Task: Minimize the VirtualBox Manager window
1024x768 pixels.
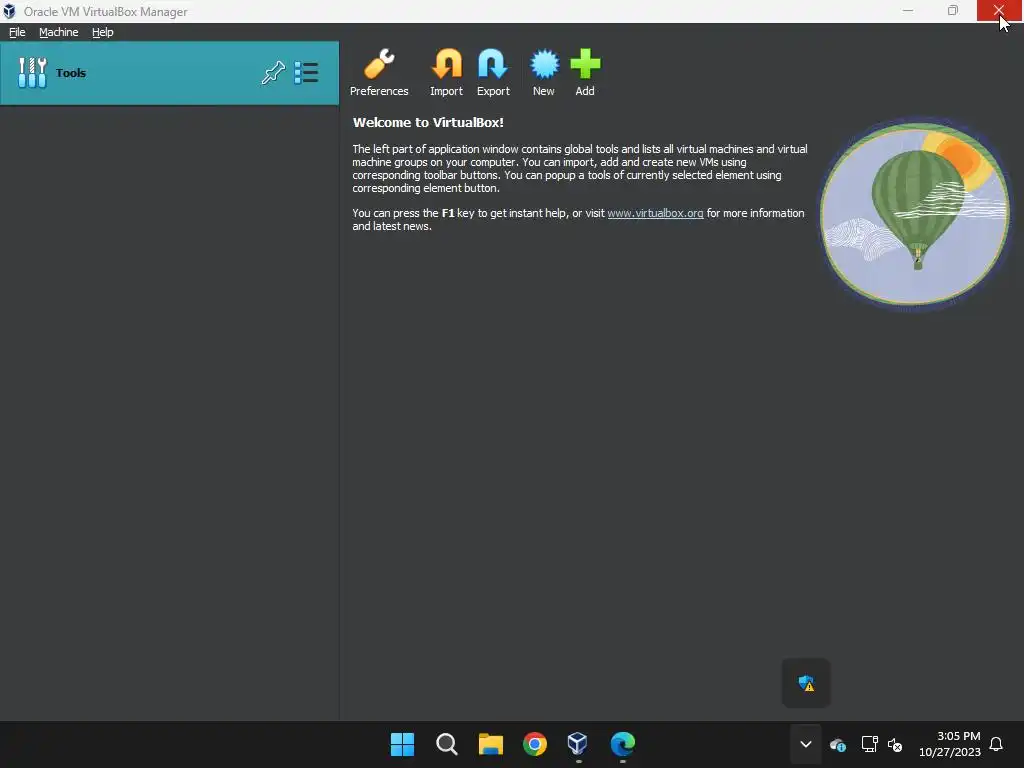Action: 908,10
